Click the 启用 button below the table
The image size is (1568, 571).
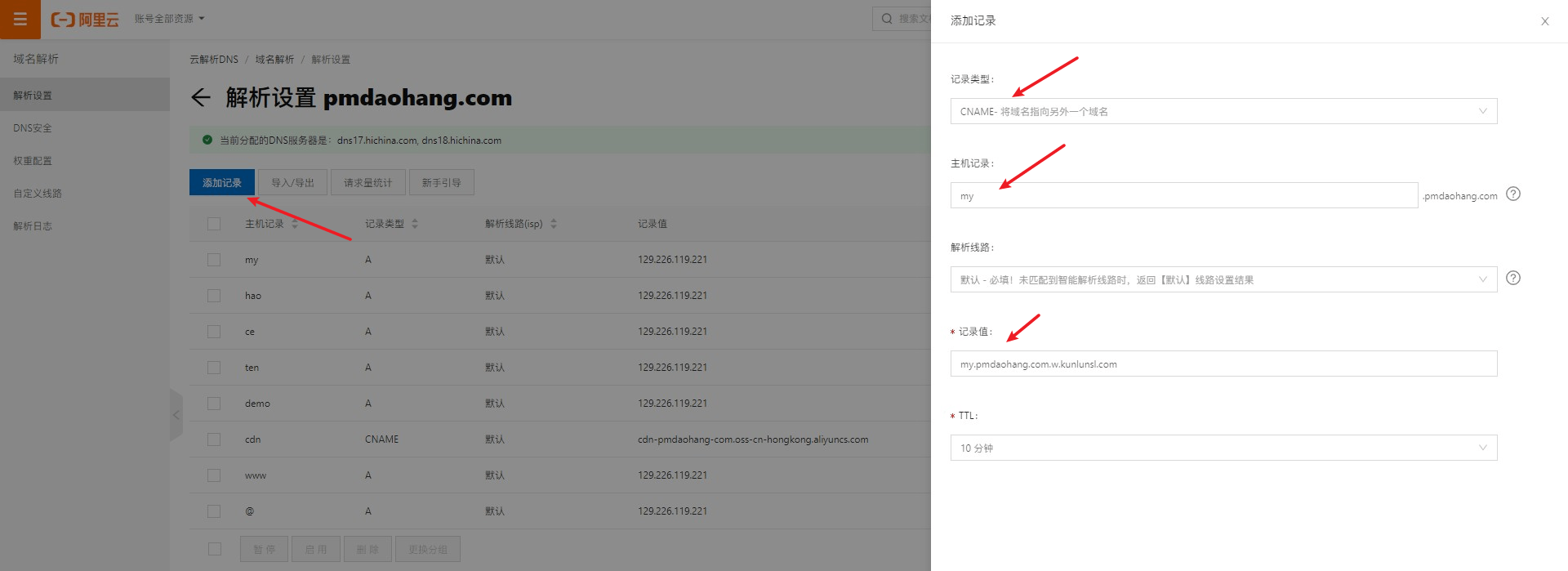316,549
